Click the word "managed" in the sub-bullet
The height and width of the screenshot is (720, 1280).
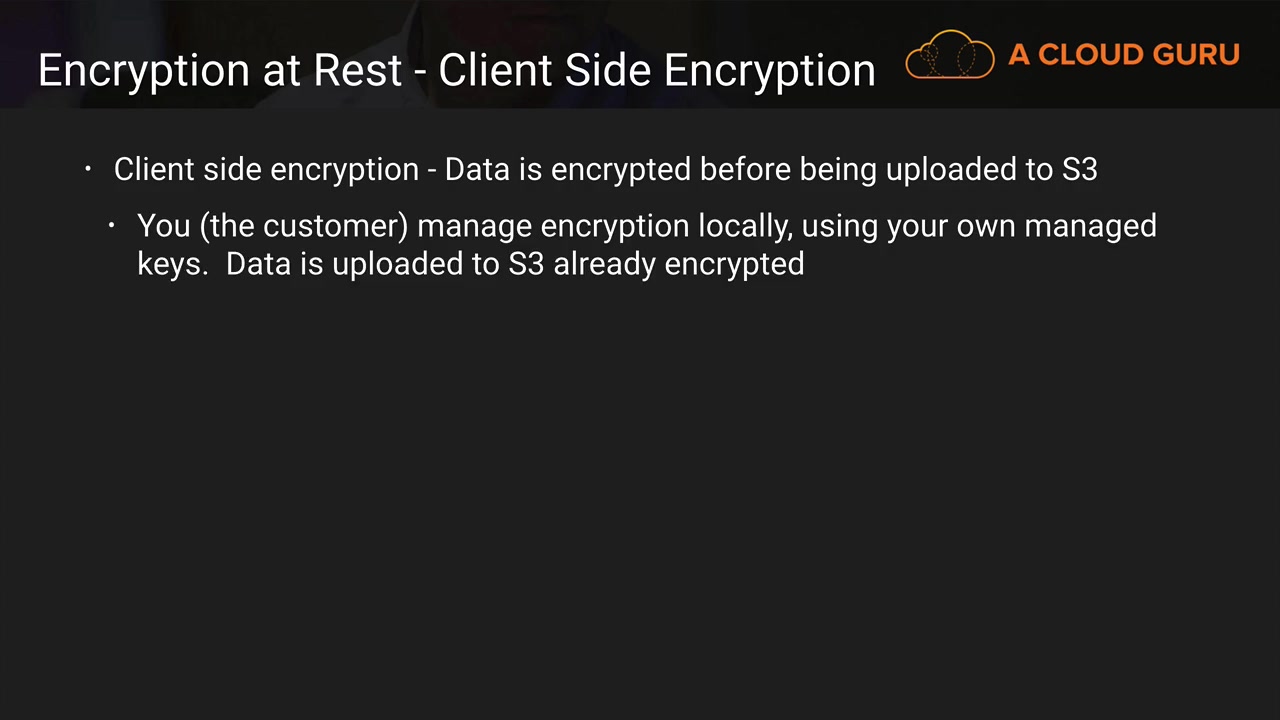1090,226
